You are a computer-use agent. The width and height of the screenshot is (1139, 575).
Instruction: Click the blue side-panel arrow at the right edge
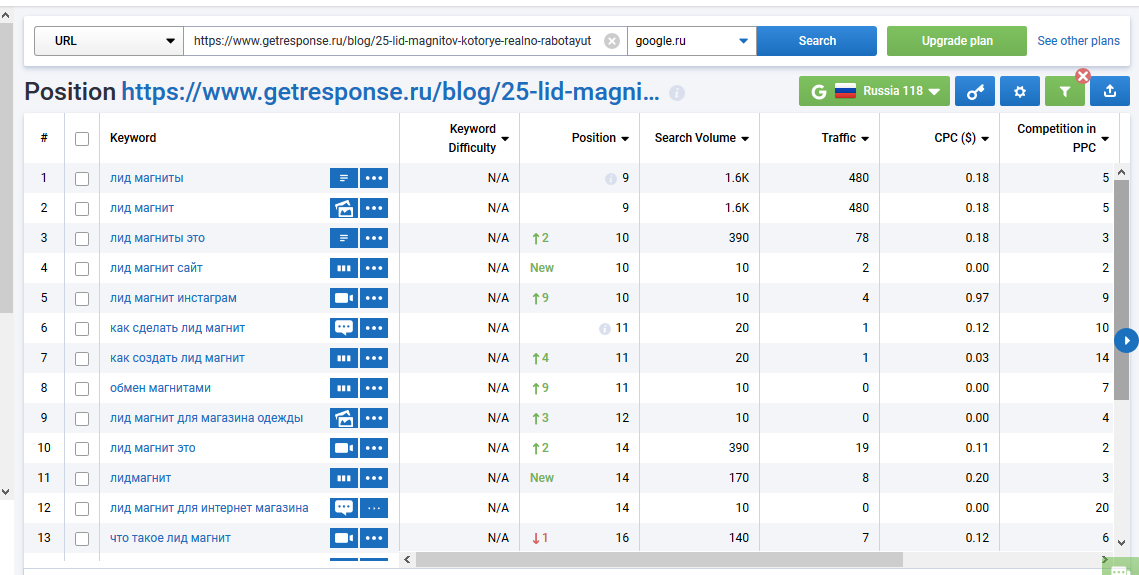click(1127, 340)
